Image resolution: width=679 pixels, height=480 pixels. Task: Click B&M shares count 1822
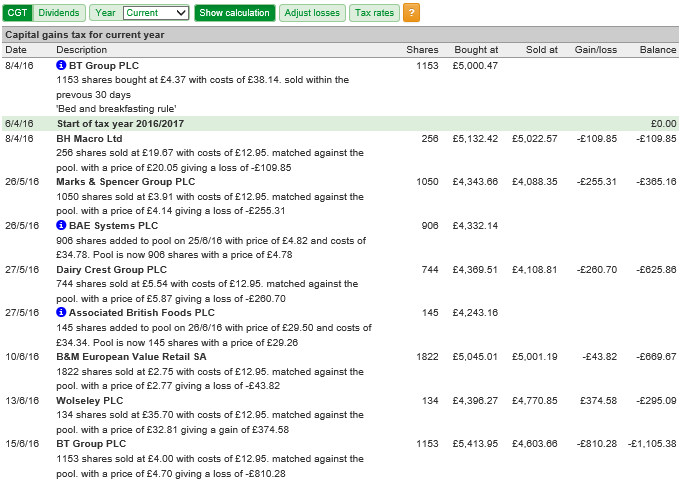pyautogui.click(x=427, y=357)
